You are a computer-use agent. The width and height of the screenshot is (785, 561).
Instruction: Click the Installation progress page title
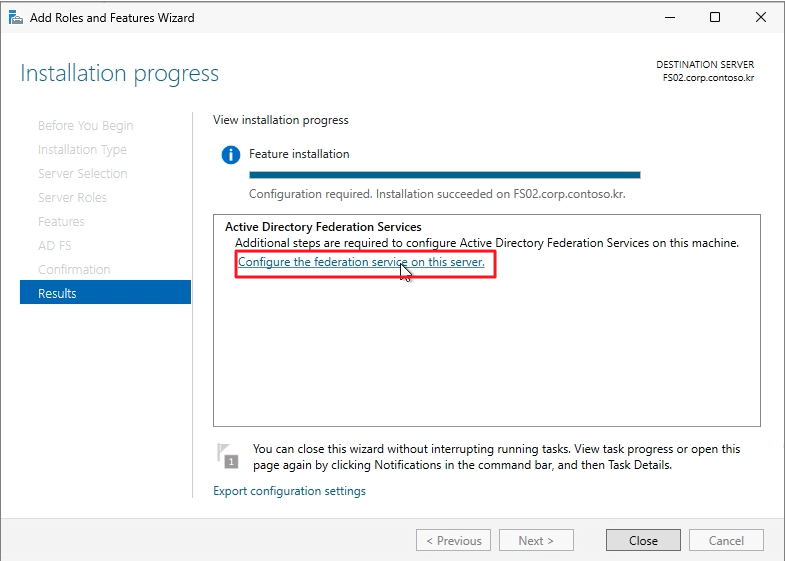pos(119,74)
